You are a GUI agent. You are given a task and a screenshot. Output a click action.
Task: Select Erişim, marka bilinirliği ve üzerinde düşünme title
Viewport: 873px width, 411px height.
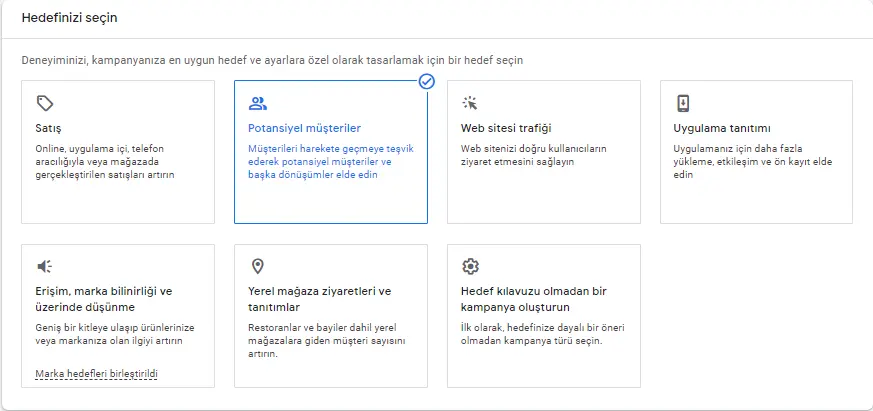coord(104,299)
